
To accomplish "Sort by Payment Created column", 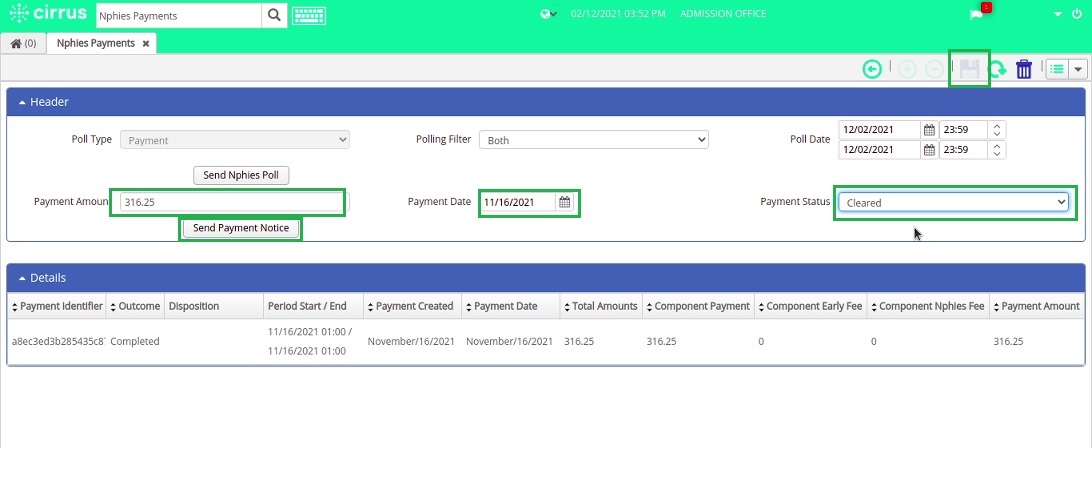I will pos(412,306).
